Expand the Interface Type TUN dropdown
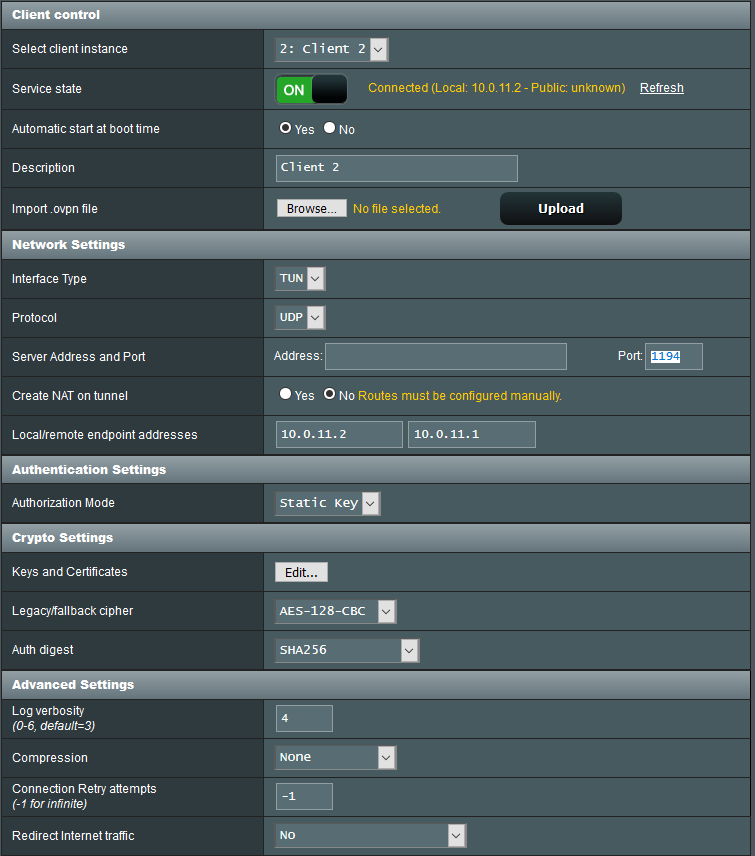755x856 pixels. pos(300,279)
